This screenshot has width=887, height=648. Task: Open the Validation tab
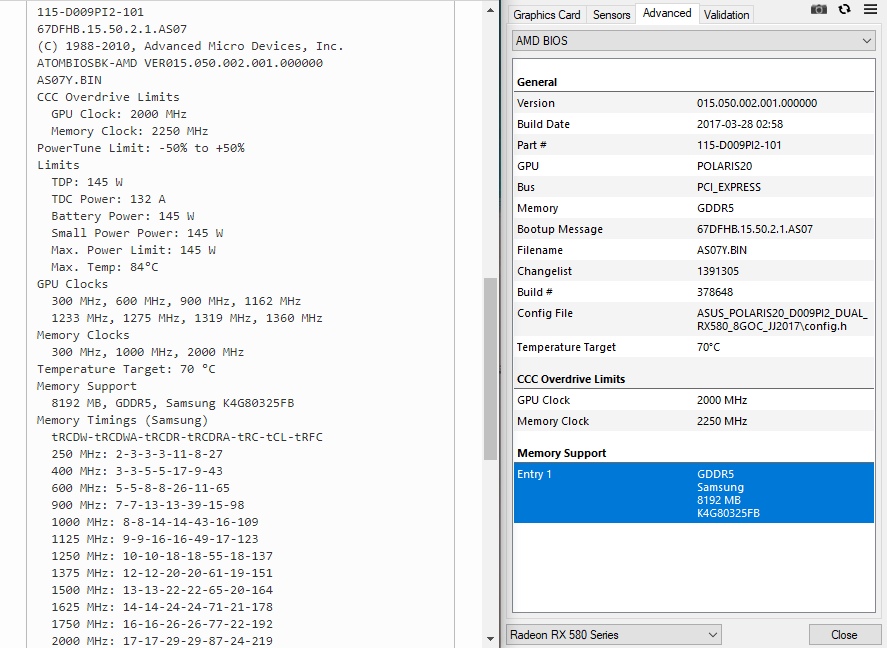click(x=726, y=15)
